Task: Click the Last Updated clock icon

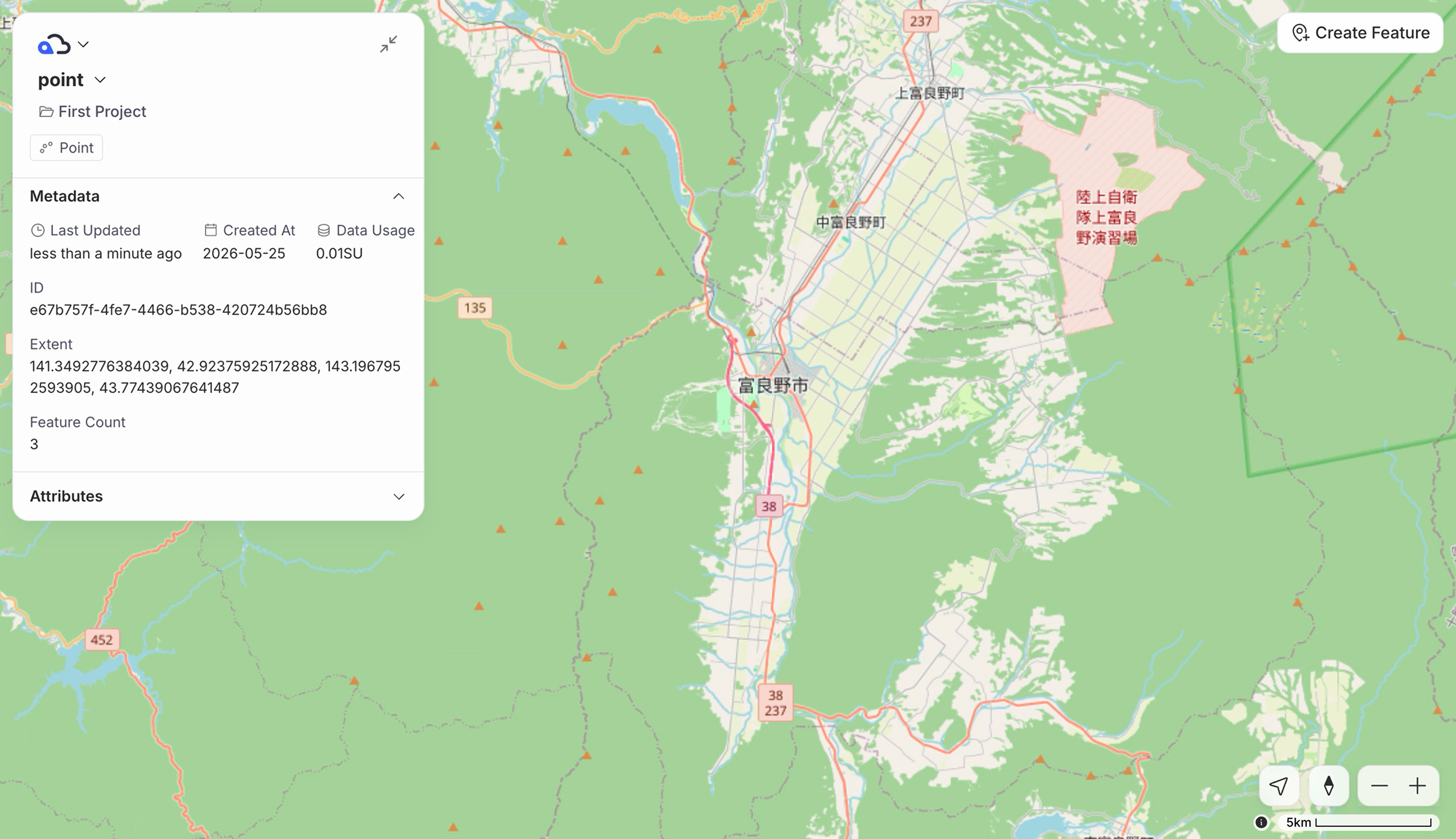Action: coord(37,230)
